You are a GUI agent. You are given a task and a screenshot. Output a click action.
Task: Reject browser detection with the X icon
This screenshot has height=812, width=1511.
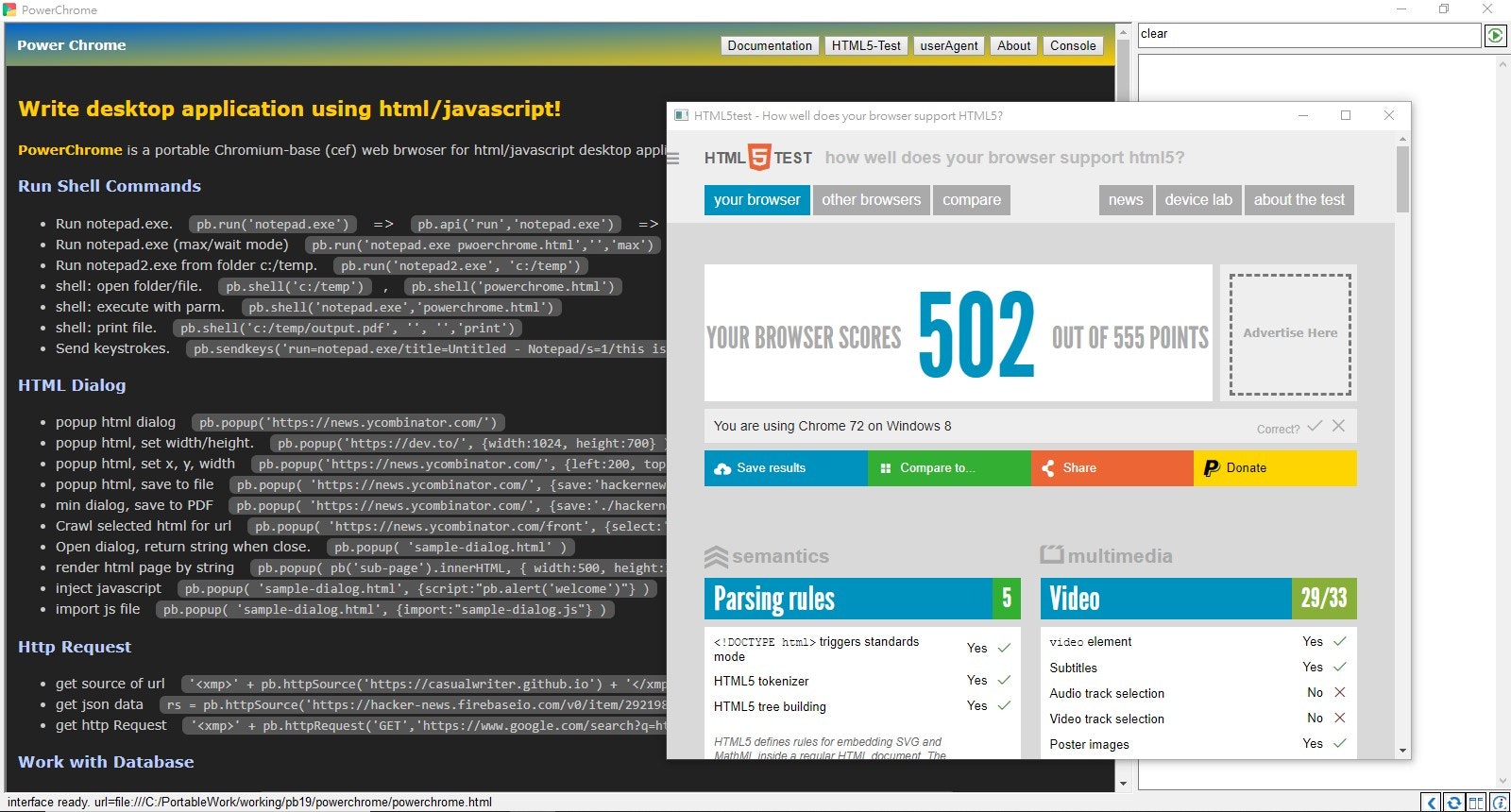[x=1338, y=426]
